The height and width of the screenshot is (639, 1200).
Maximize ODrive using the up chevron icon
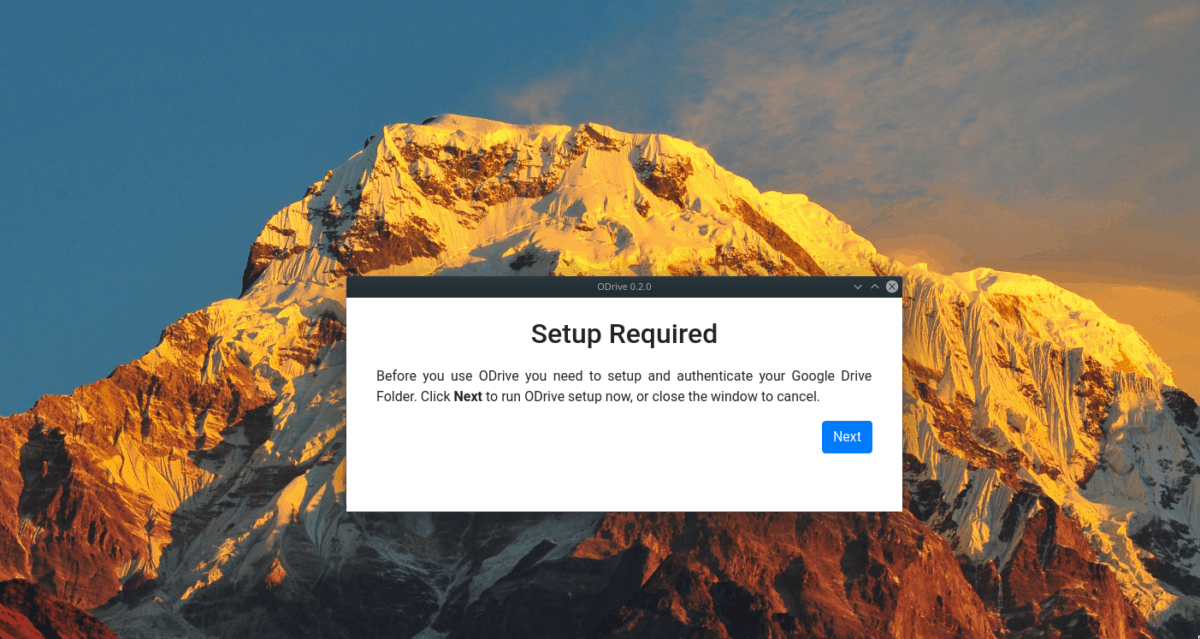tap(875, 286)
